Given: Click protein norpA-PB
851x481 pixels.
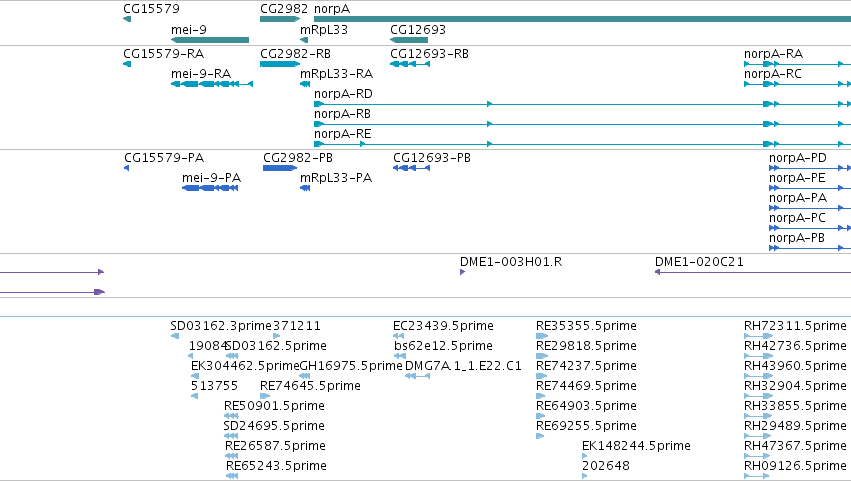Looking at the screenshot, I should 797,238.
